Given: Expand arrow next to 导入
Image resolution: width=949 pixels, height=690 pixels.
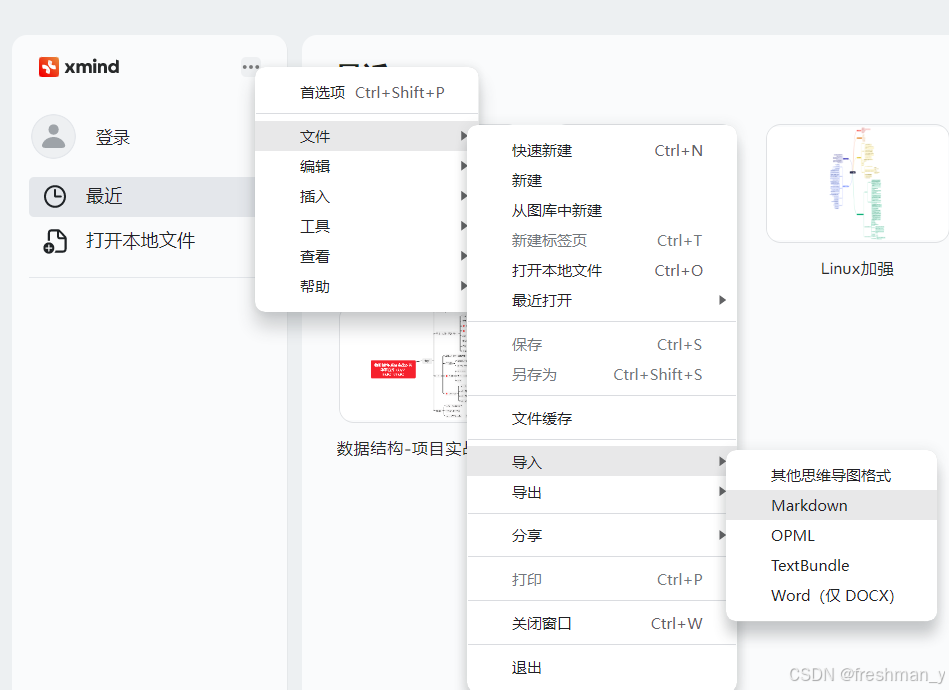Looking at the screenshot, I should 722,462.
